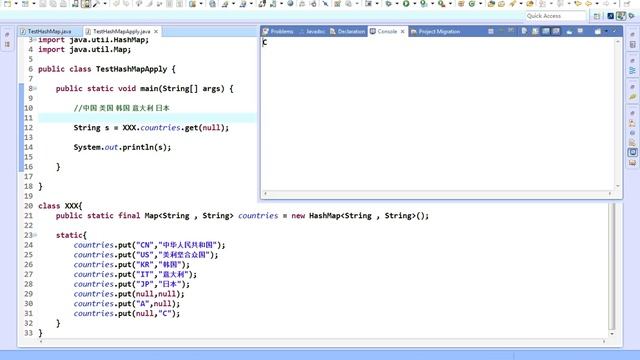The height and width of the screenshot is (360, 640).
Task: Toggle show console on standard output
Action: pos(545,31)
